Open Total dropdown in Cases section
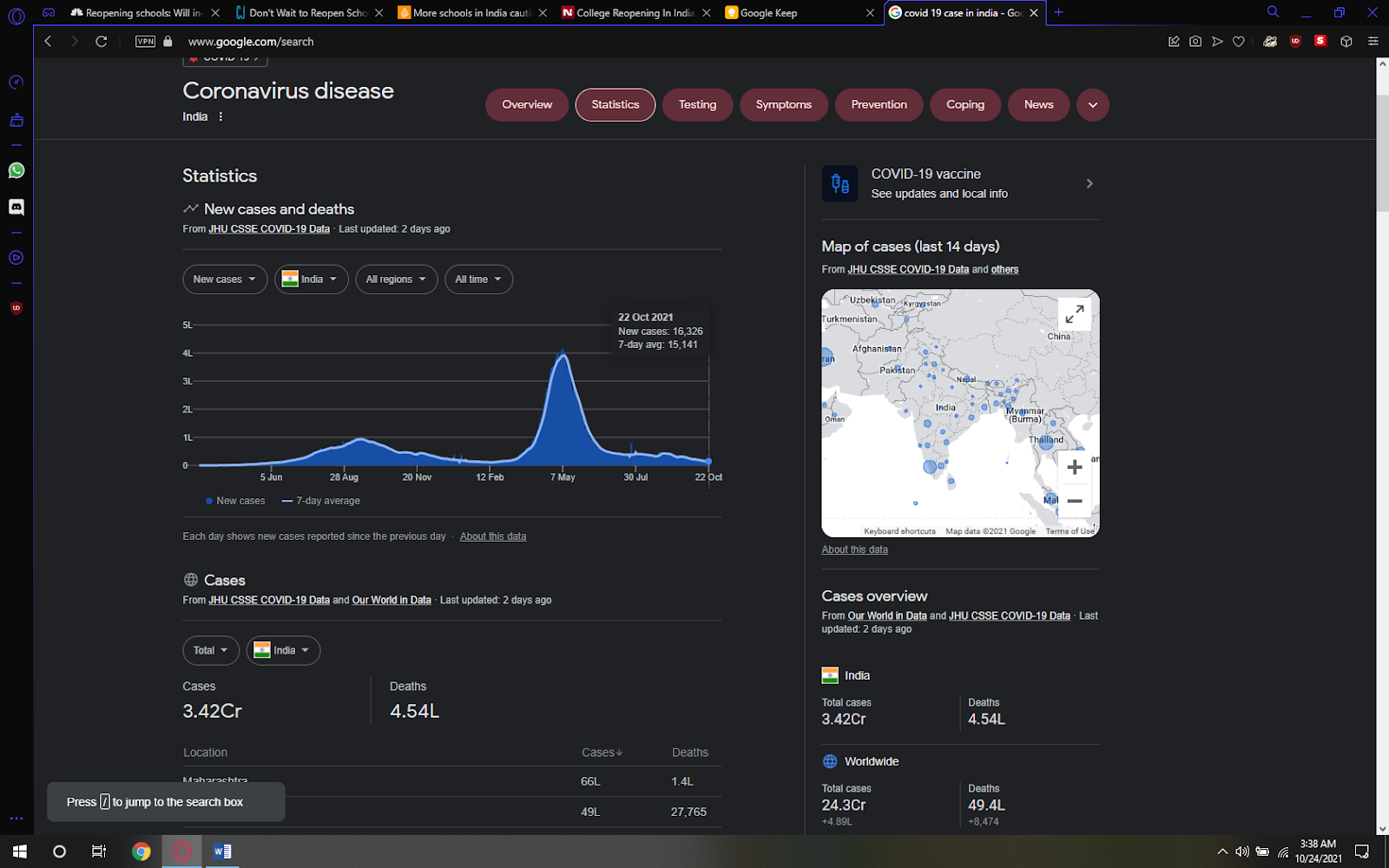 pyautogui.click(x=211, y=650)
